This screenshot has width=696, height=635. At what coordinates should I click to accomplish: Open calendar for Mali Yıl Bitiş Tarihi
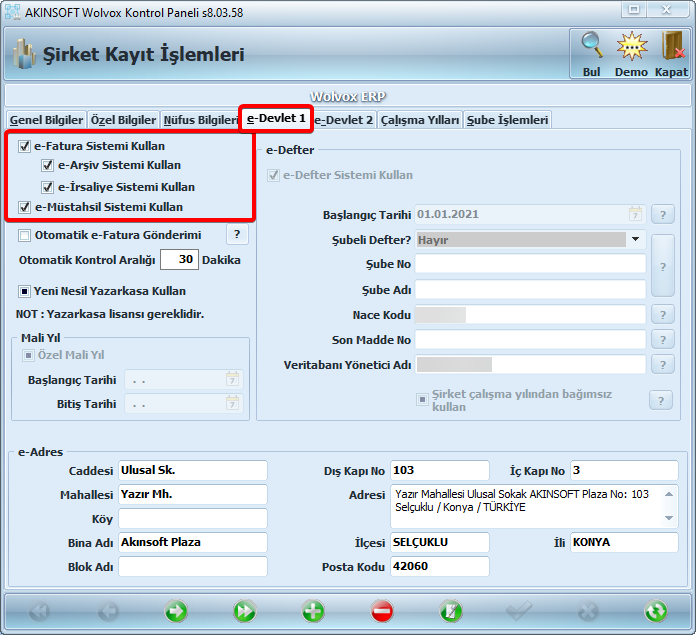232,404
